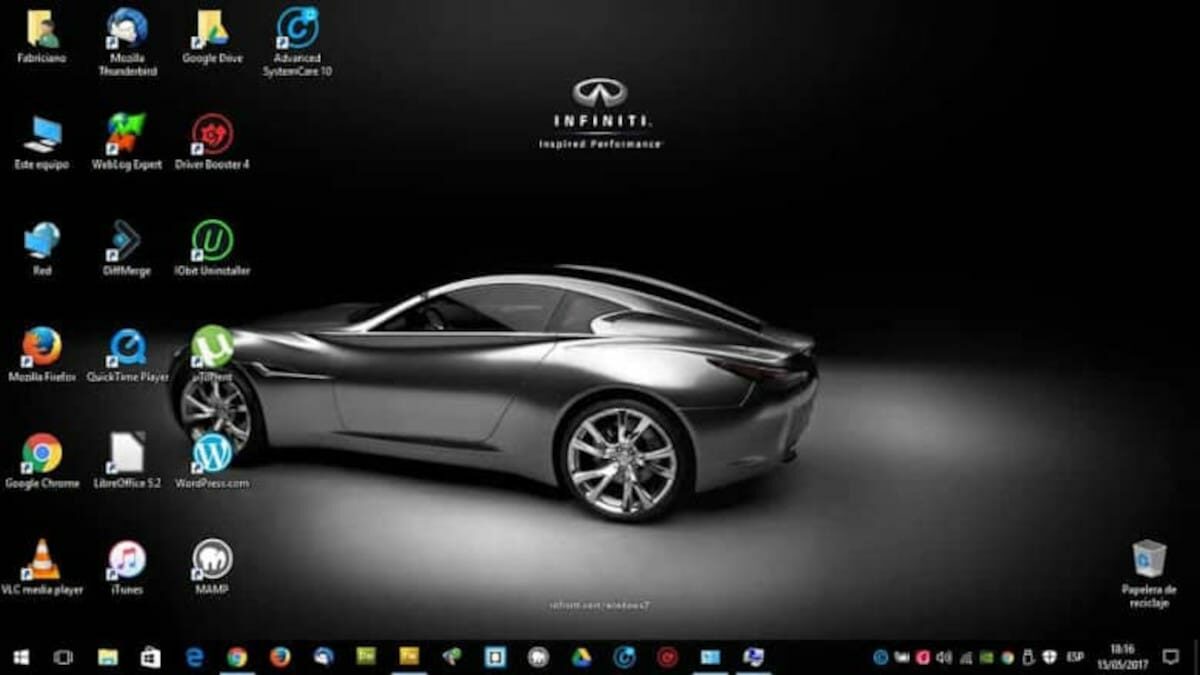This screenshot has width=1200, height=675.
Task: Select the Google Chrome desktop icon
Action: coord(42,460)
